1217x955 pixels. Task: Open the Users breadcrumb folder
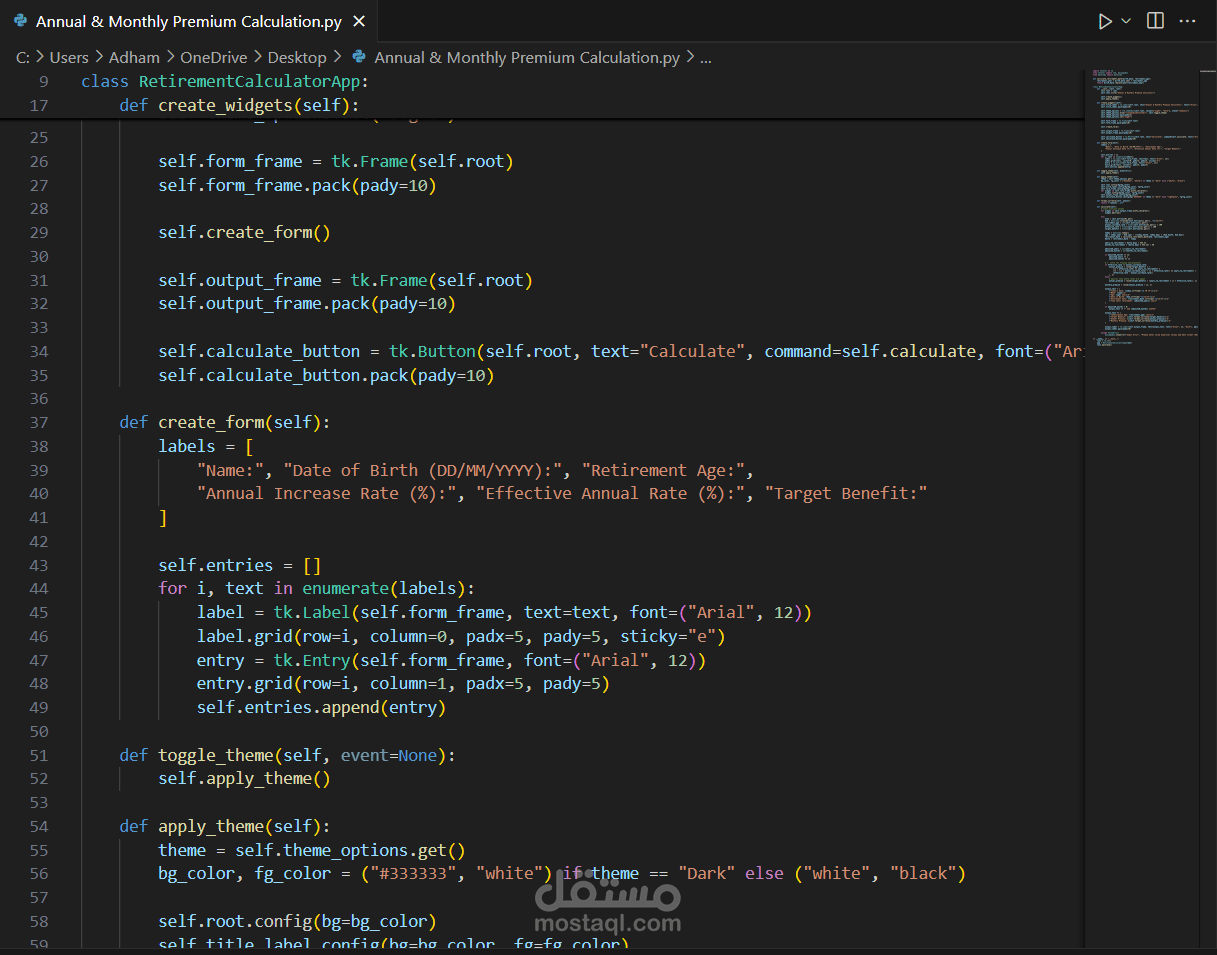point(69,58)
